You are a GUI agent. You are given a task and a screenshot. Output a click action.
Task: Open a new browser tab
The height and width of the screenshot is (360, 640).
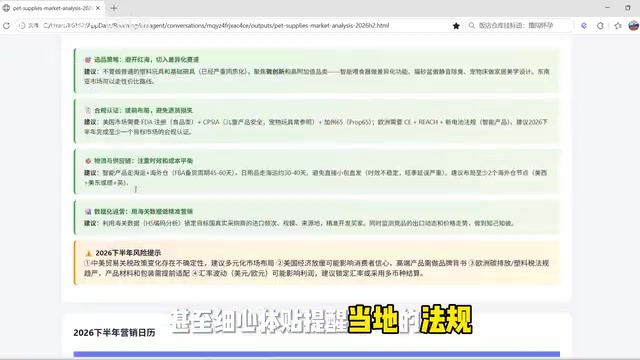point(114,8)
